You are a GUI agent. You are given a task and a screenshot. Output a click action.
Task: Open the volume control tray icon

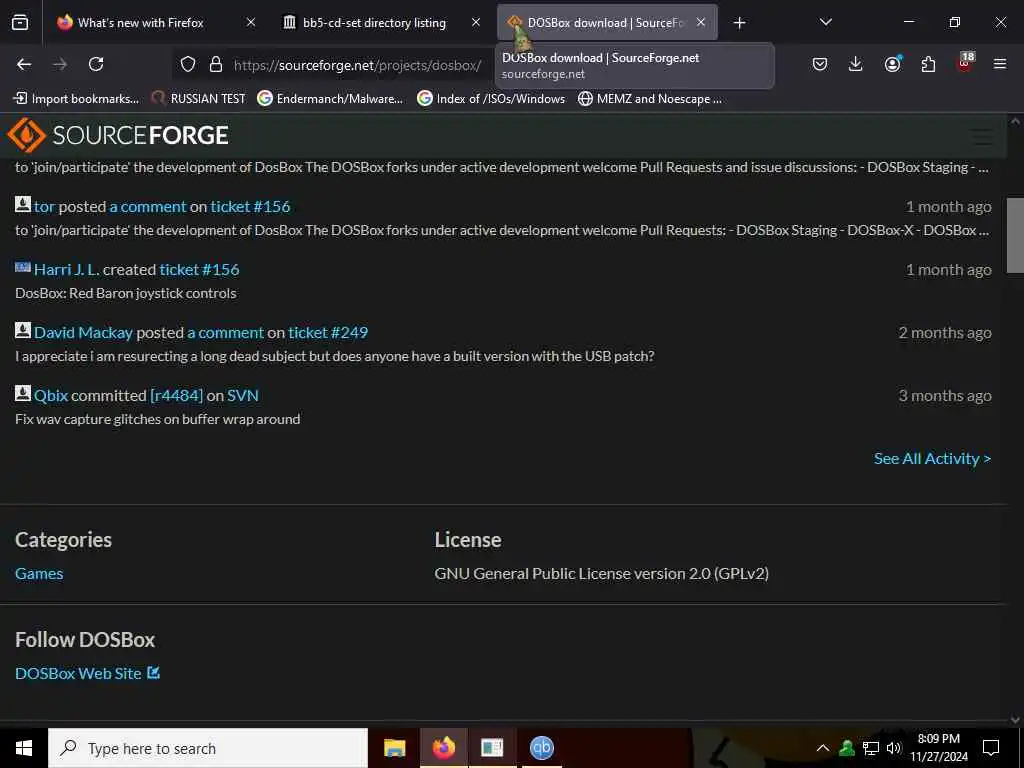[894, 748]
